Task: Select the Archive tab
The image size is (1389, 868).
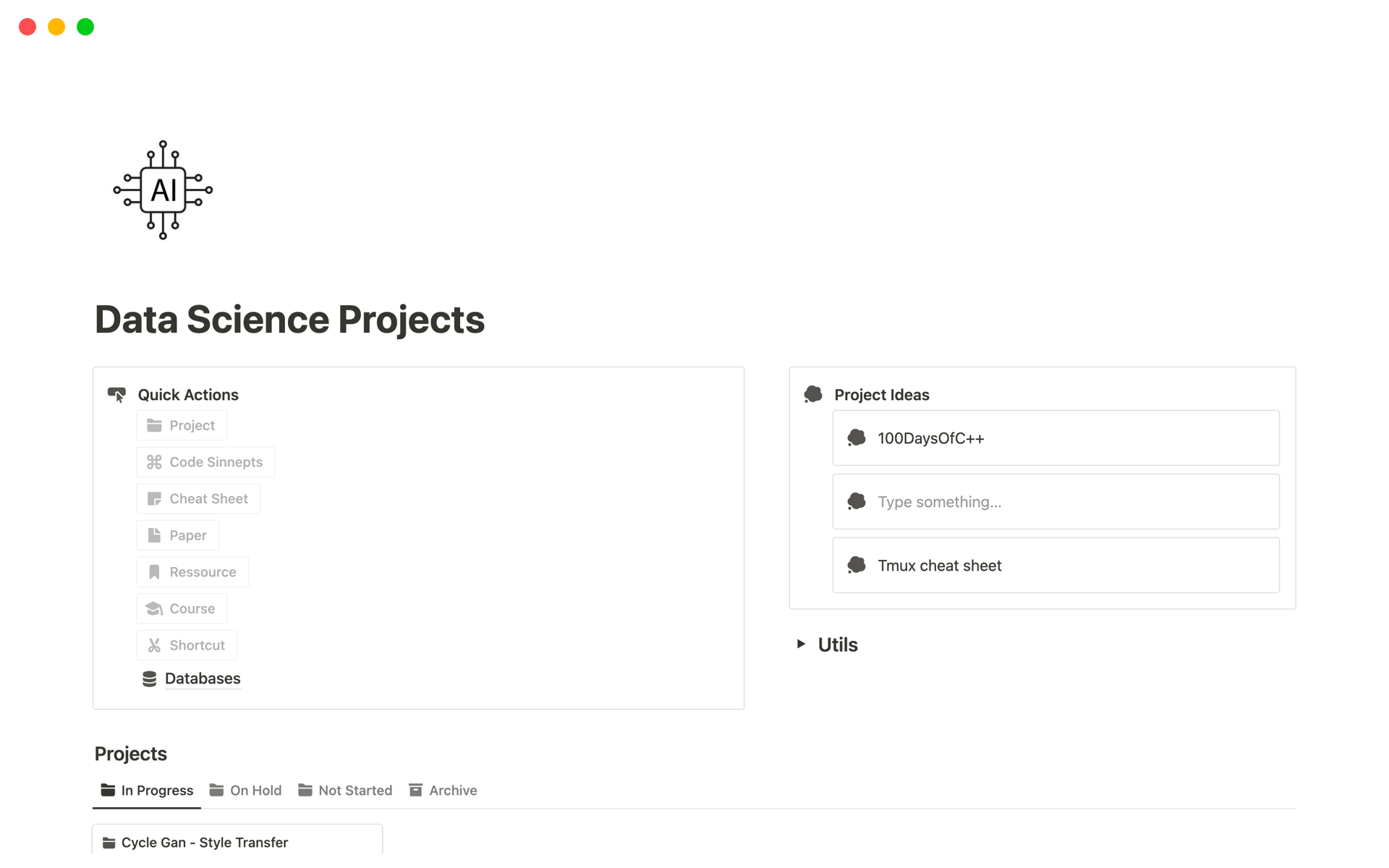Action: 451,790
